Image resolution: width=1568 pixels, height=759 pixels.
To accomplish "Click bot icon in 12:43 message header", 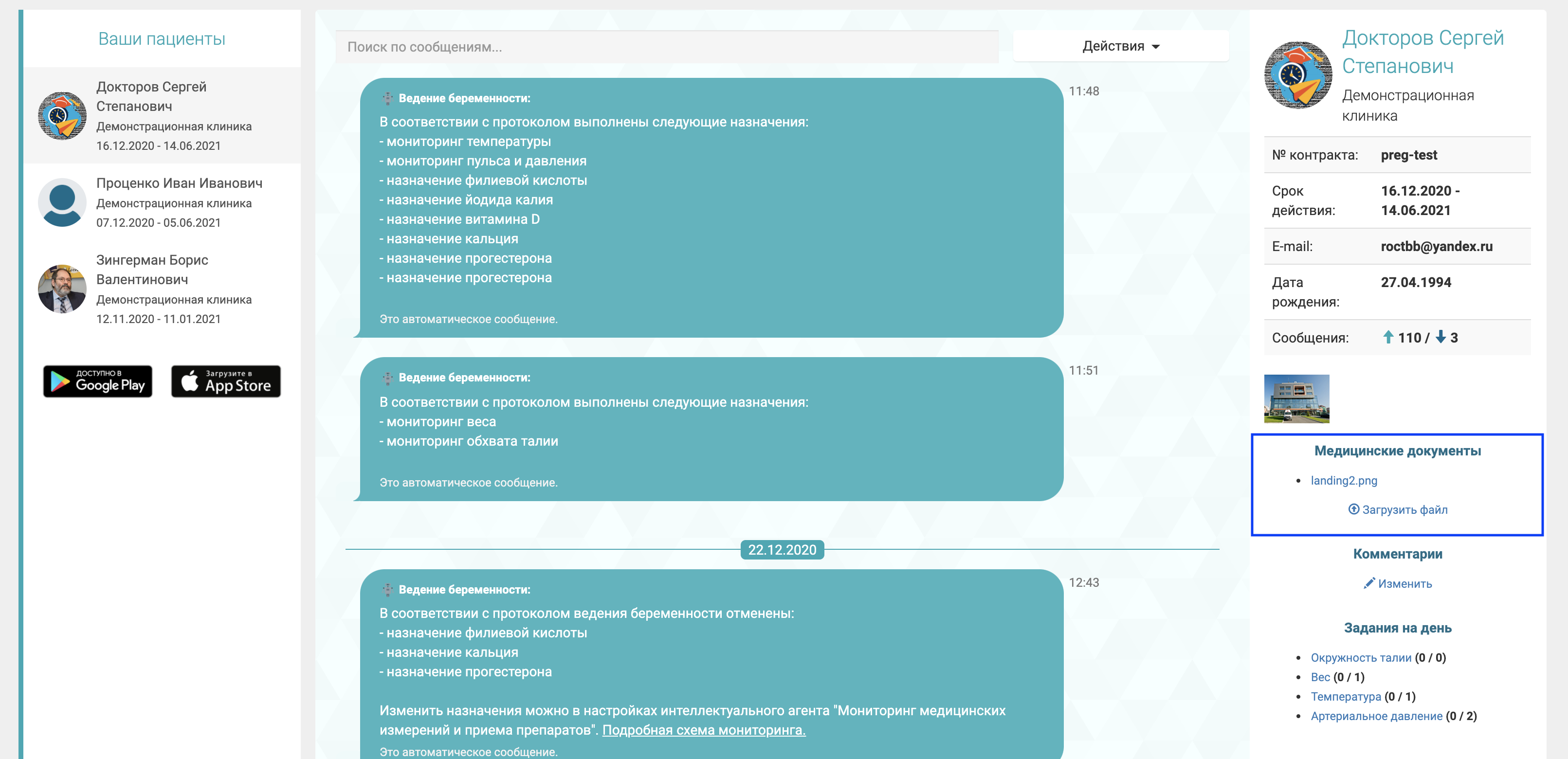I will coord(387,589).
